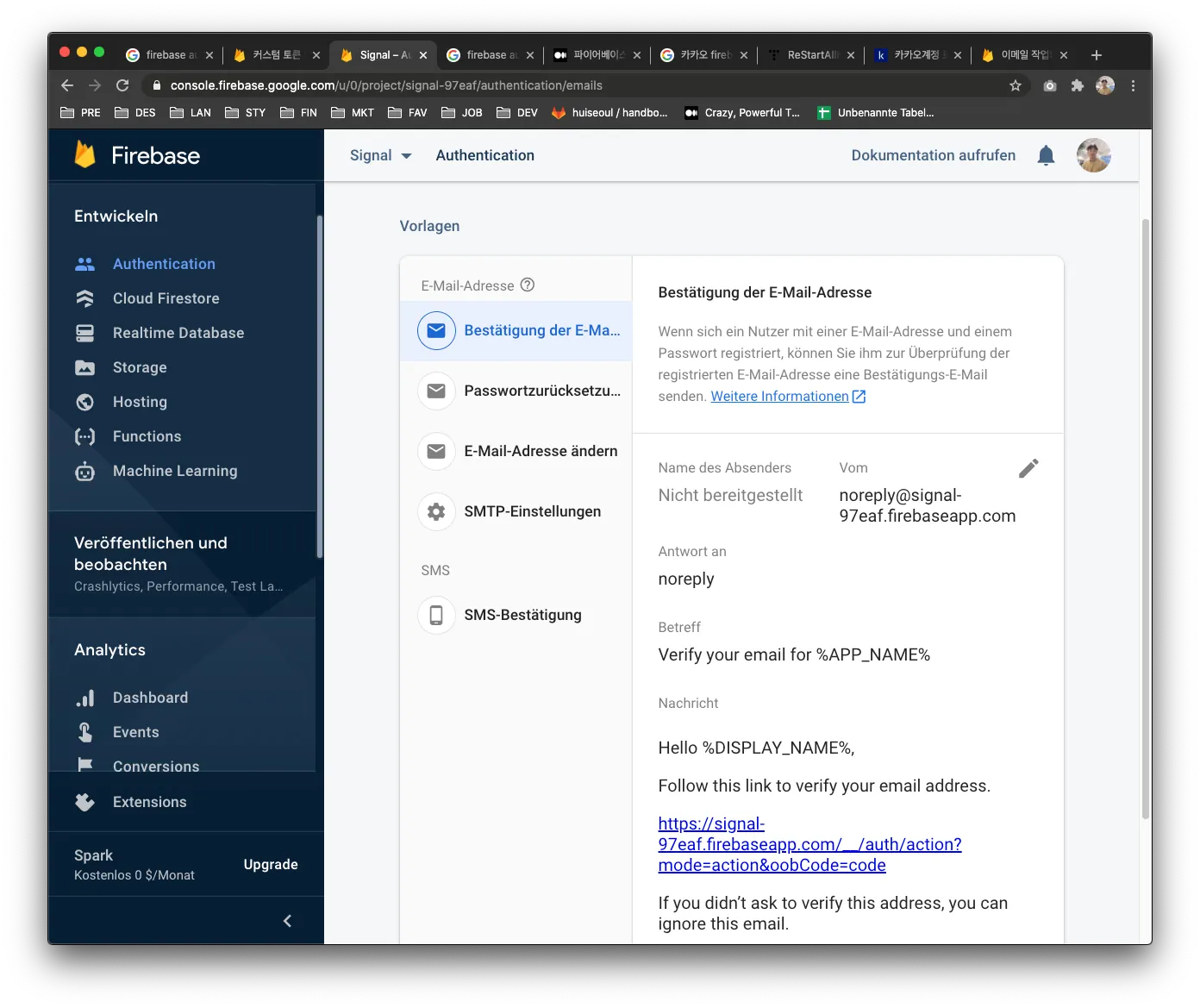Click the envelope icon for E-Mail-Adresse ändern

[436, 451]
